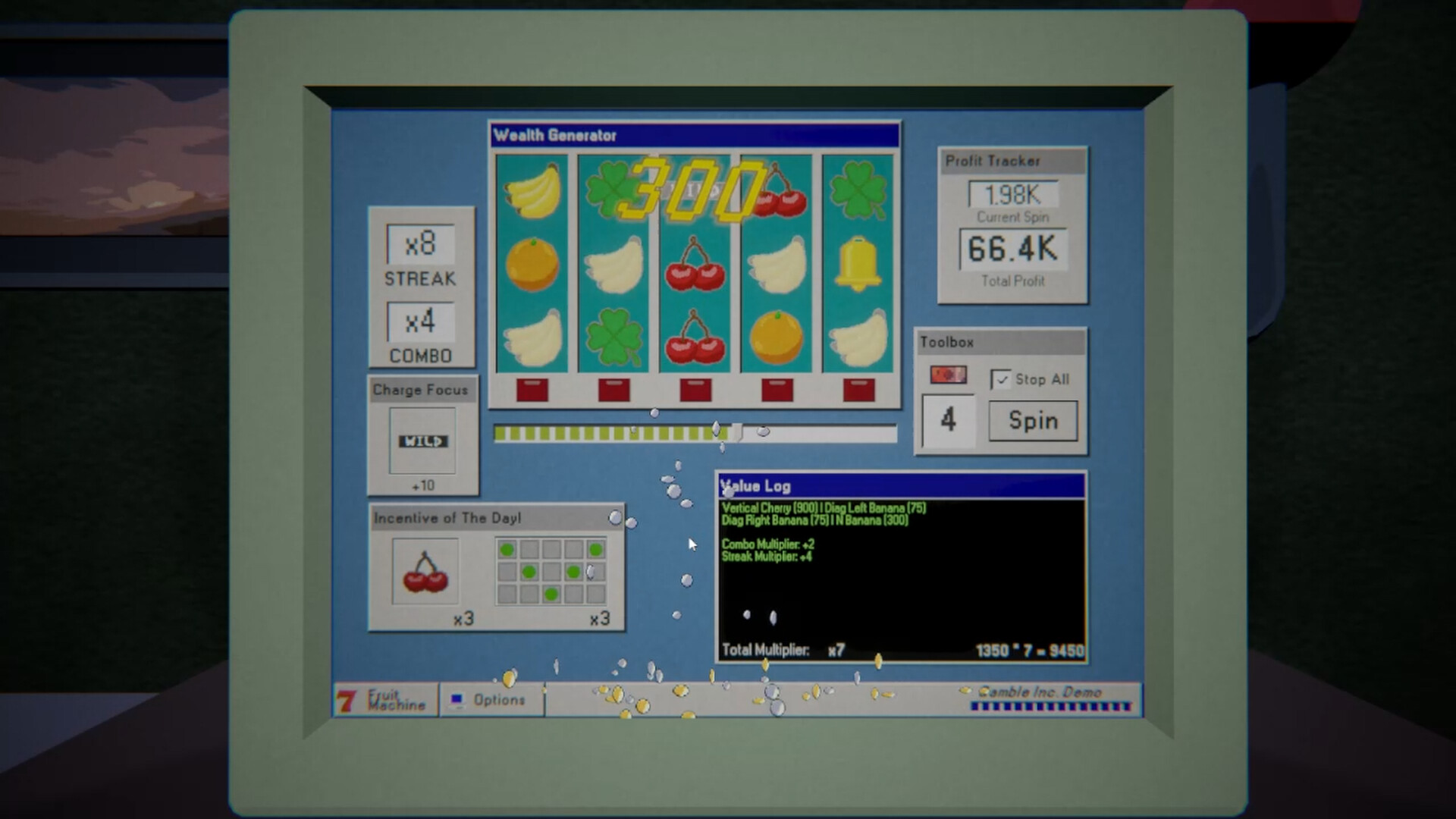Click the 1.98K Current Spin value
The image size is (1456, 819).
[1012, 195]
